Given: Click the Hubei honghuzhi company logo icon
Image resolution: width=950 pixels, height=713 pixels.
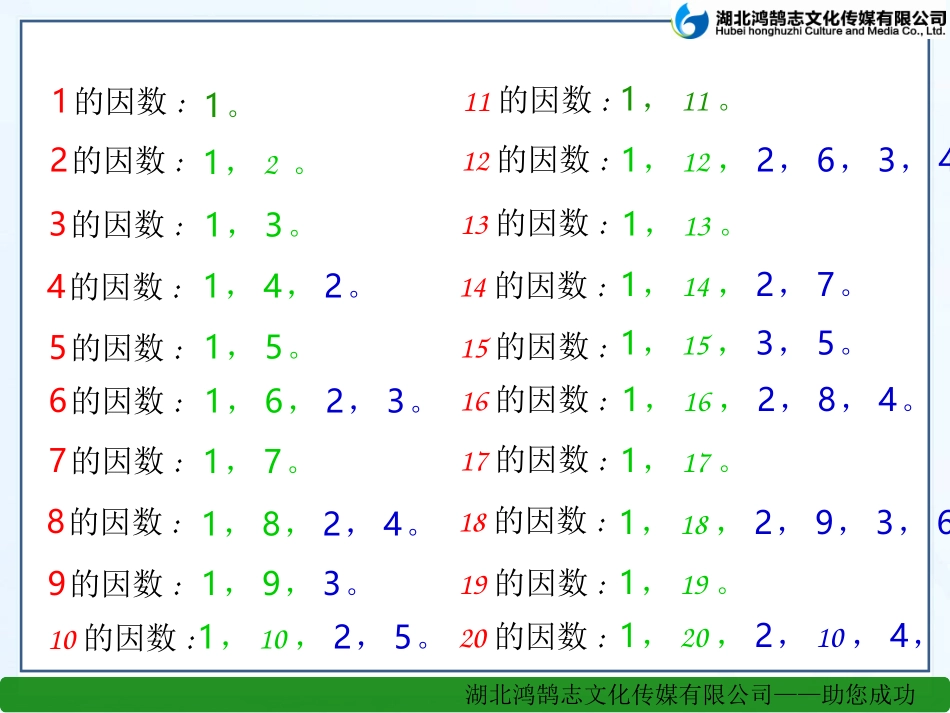Looking at the screenshot, I should [x=691, y=21].
